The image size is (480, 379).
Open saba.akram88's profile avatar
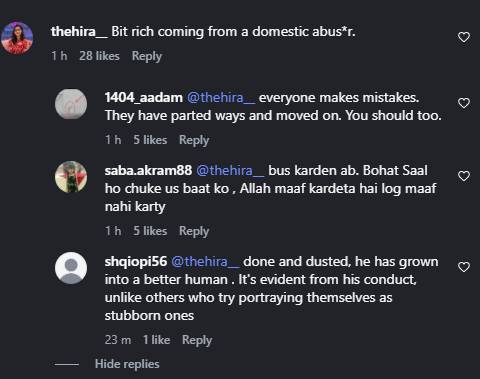(71, 177)
